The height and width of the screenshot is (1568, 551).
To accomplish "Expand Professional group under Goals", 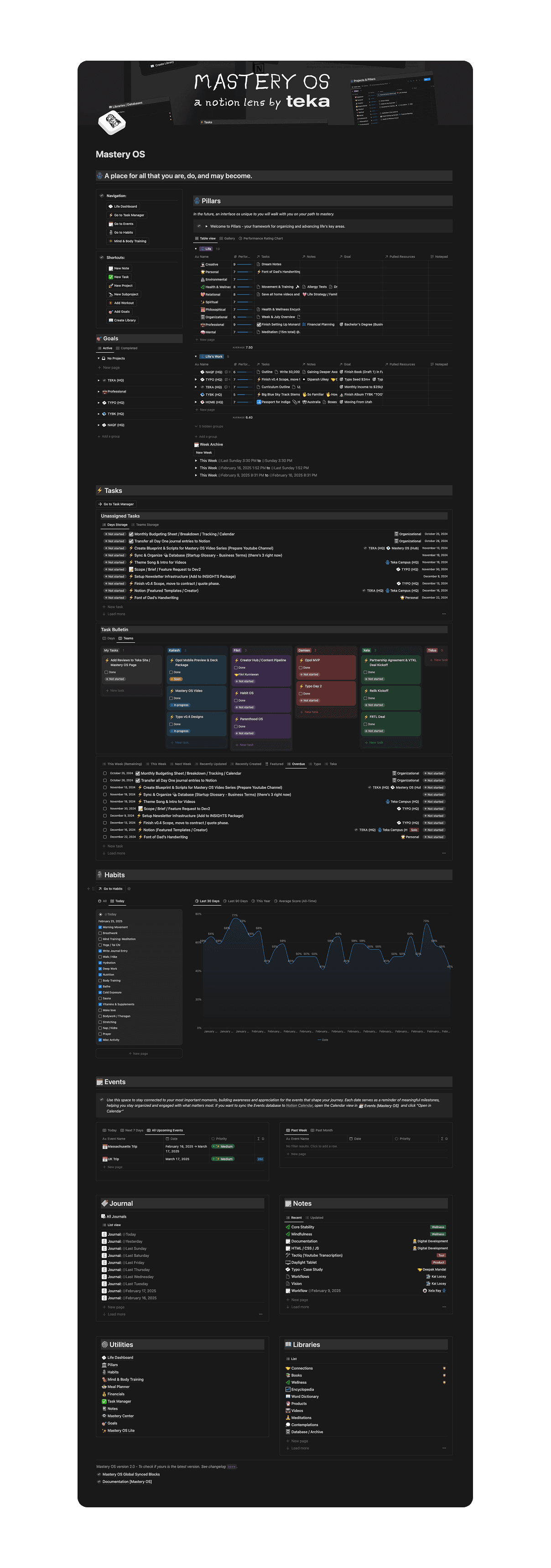I will pyautogui.click(x=99, y=391).
